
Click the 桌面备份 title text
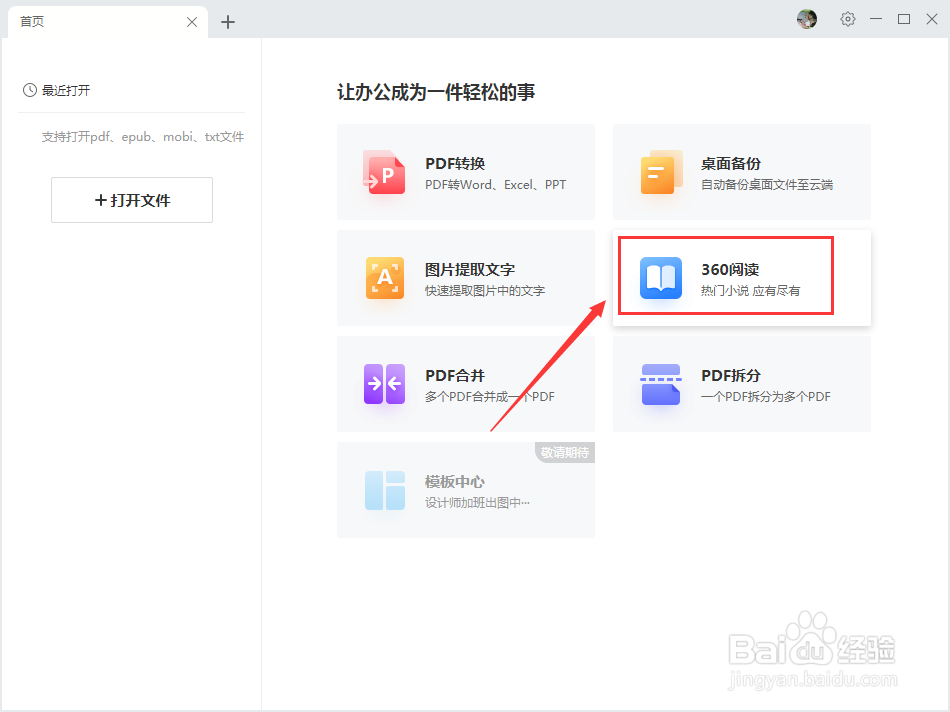[x=731, y=164]
